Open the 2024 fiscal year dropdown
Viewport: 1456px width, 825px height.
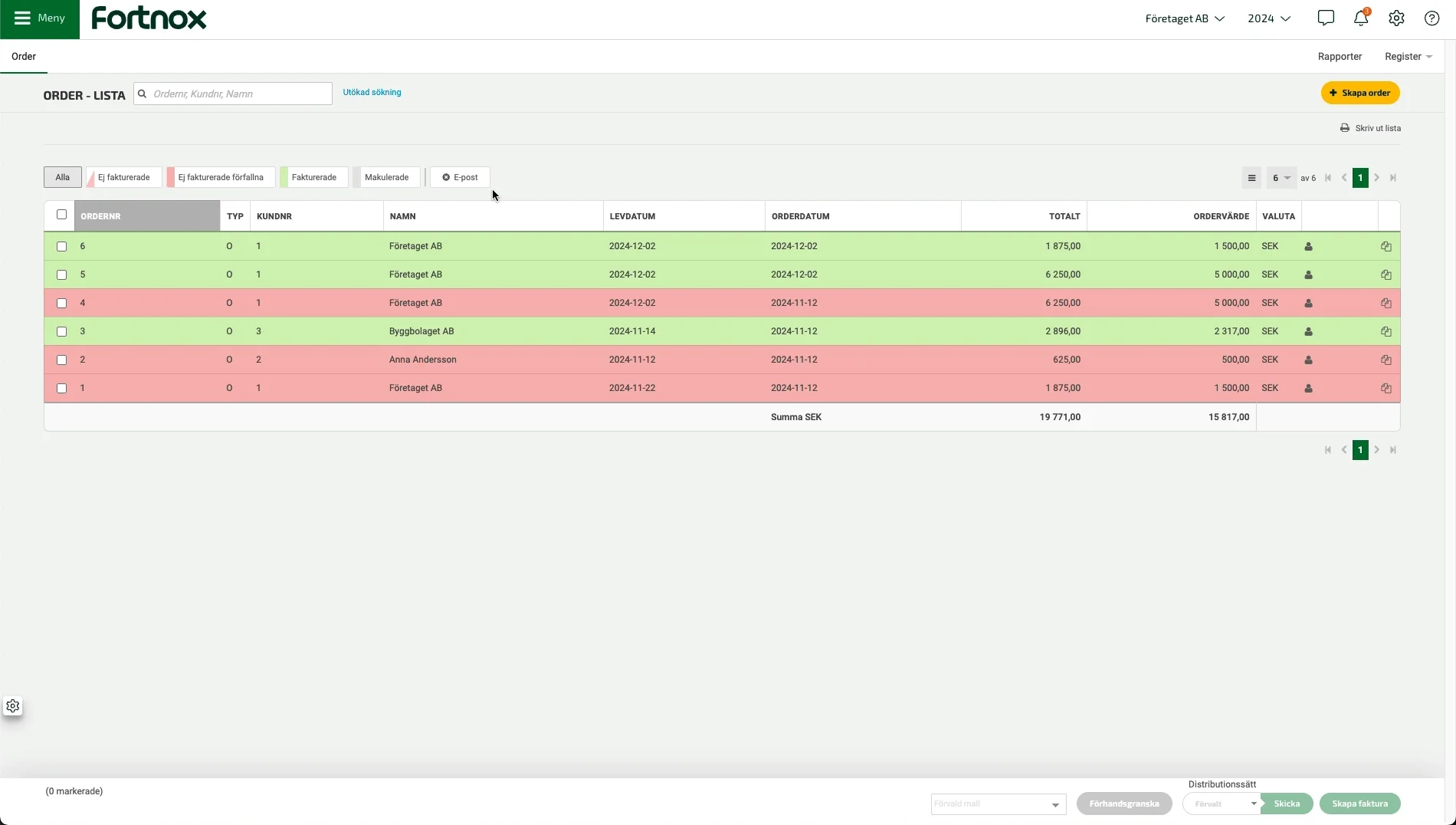point(1269,18)
